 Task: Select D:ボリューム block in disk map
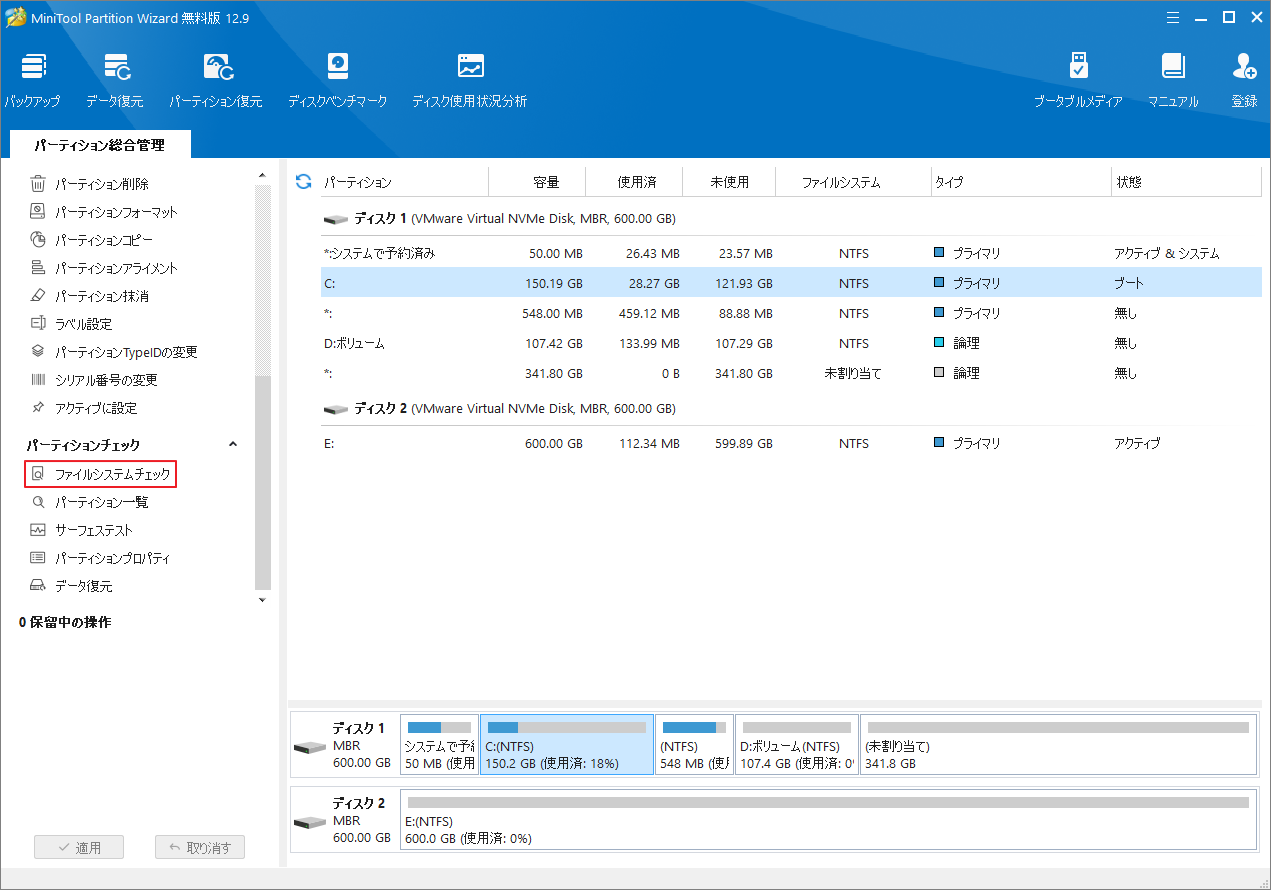tap(797, 745)
